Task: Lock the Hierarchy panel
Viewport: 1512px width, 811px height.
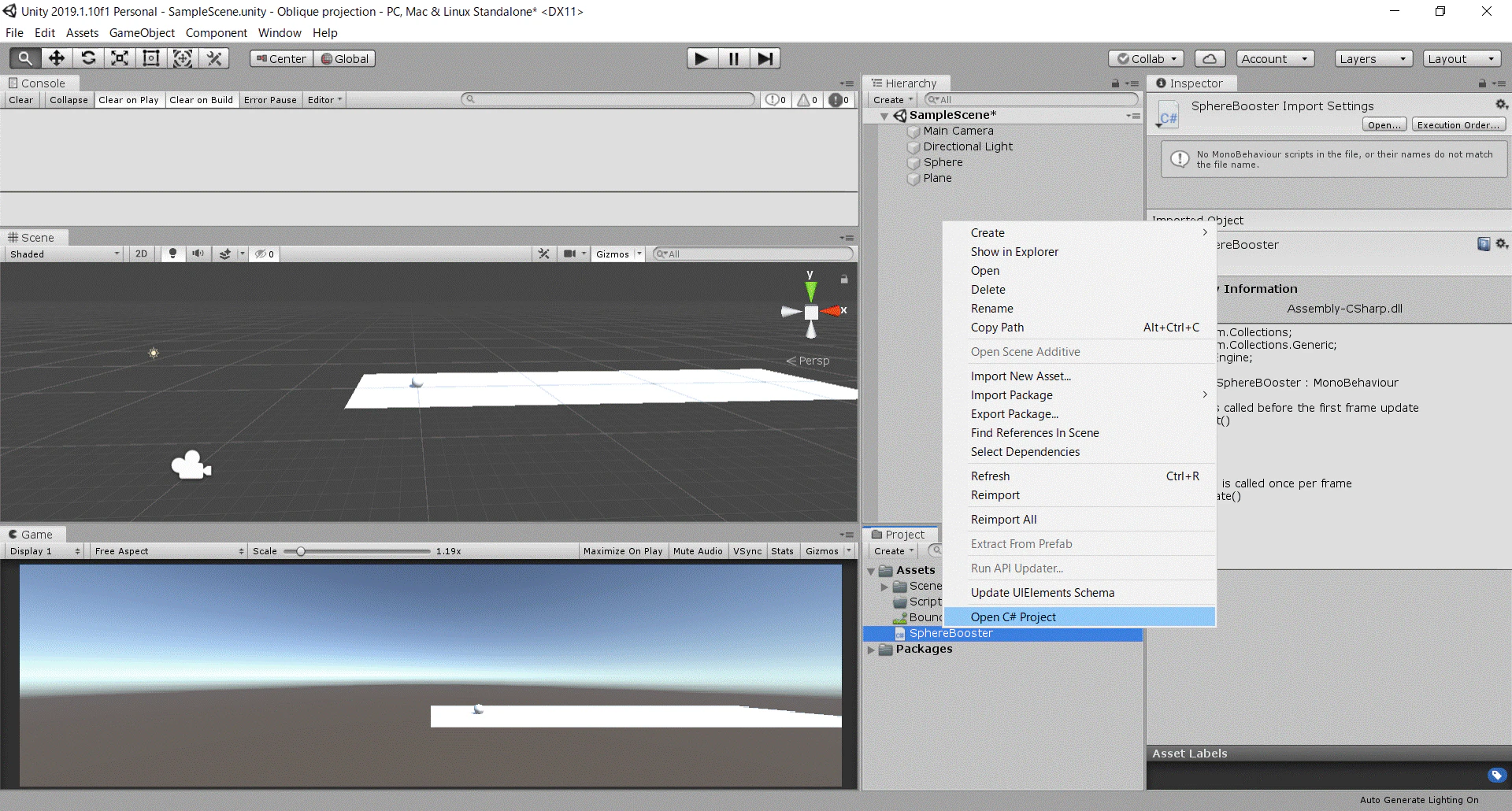Action: pyautogui.click(x=1115, y=83)
